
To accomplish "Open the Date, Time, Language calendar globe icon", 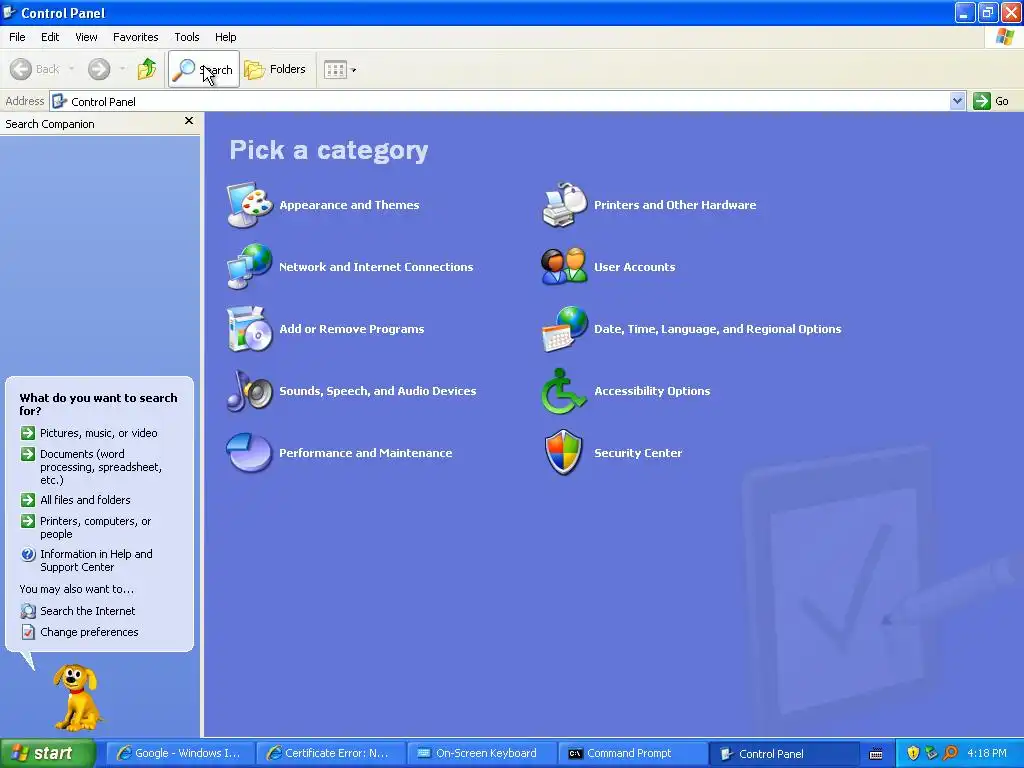I will pyautogui.click(x=565, y=328).
